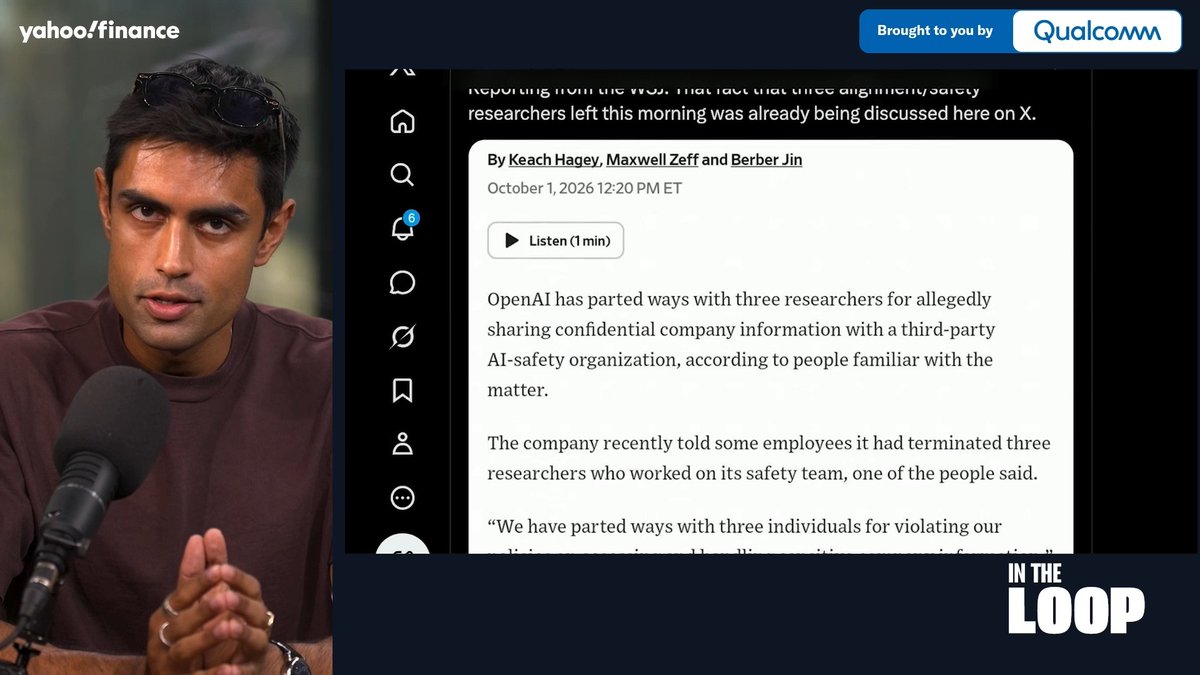1200x675 pixels.
Task: Click the yahoo!finance logo
Action: coord(99,31)
